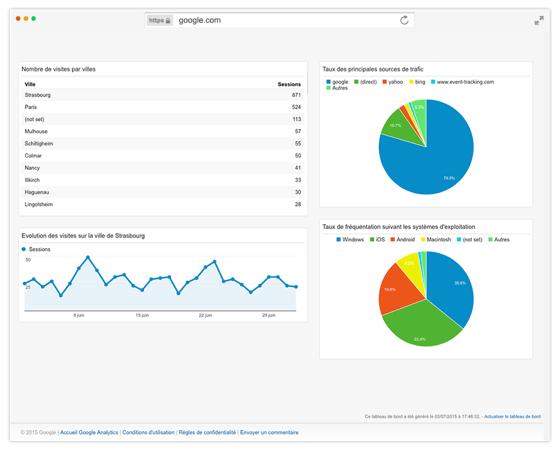Click the Windows legend swatch
The image size is (560, 451).
click(338, 240)
